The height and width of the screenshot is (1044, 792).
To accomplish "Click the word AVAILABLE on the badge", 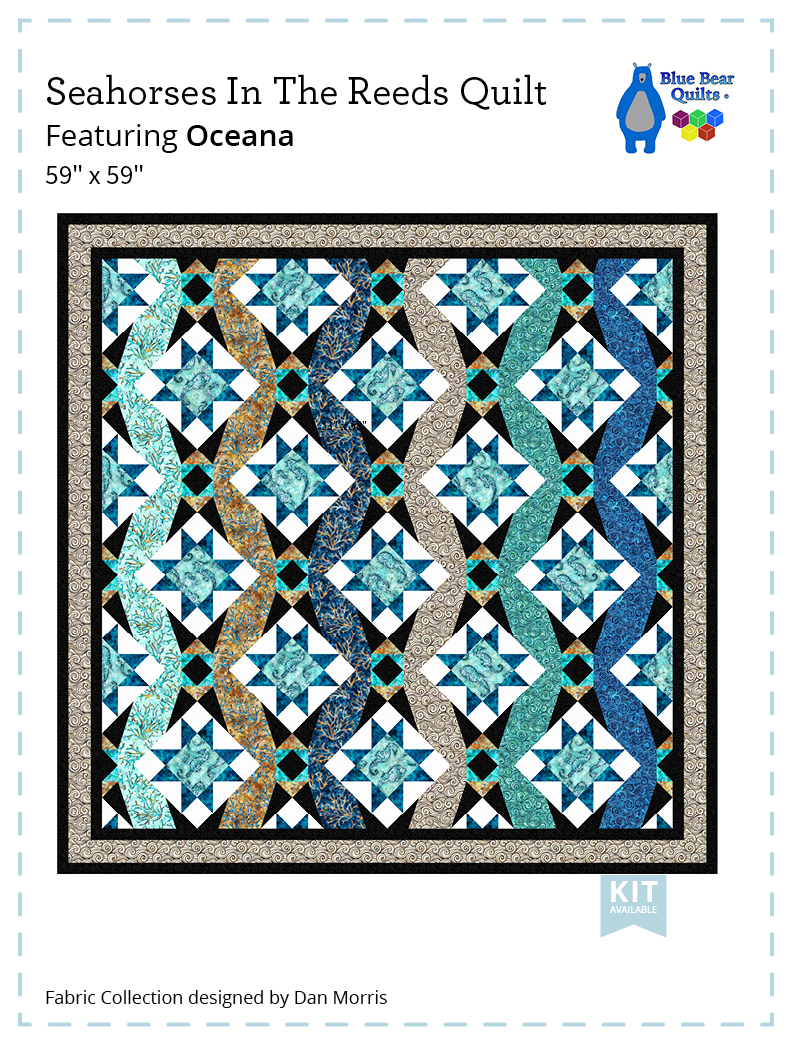I will click(633, 910).
